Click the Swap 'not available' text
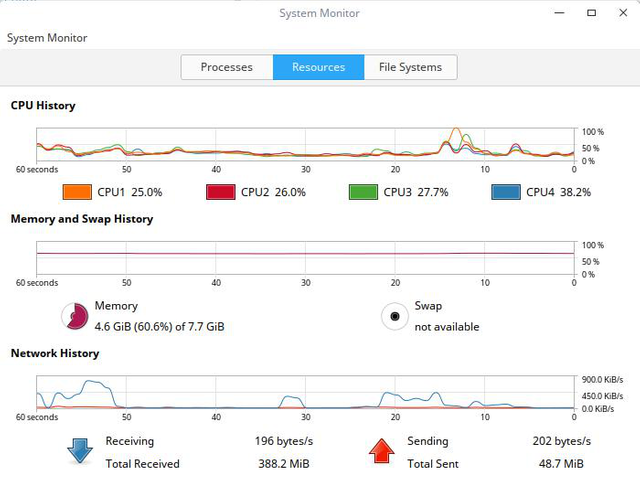Viewport: 640px width, 484px height. coord(447,327)
